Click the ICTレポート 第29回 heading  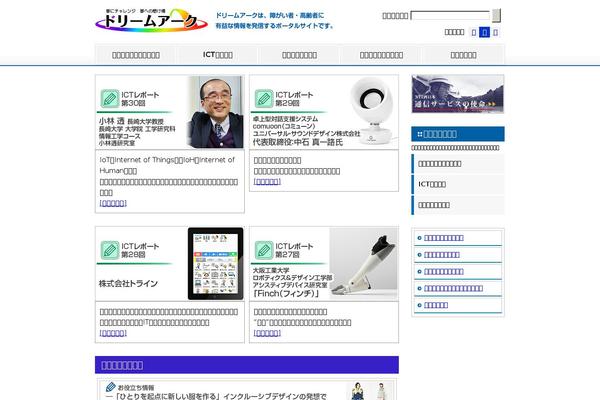coord(294,99)
